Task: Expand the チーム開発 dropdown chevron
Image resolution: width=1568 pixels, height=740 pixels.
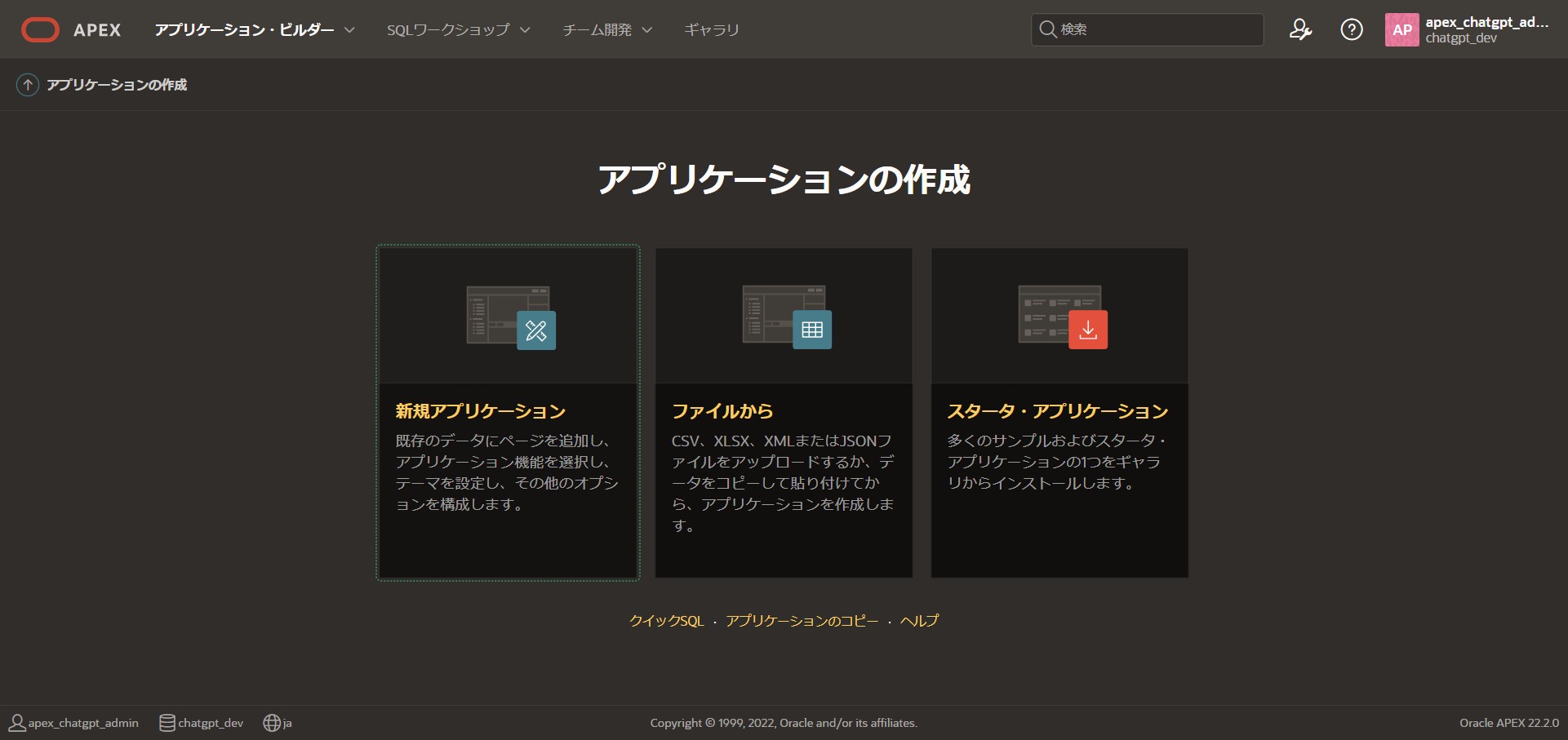Action: coord(647,30)
